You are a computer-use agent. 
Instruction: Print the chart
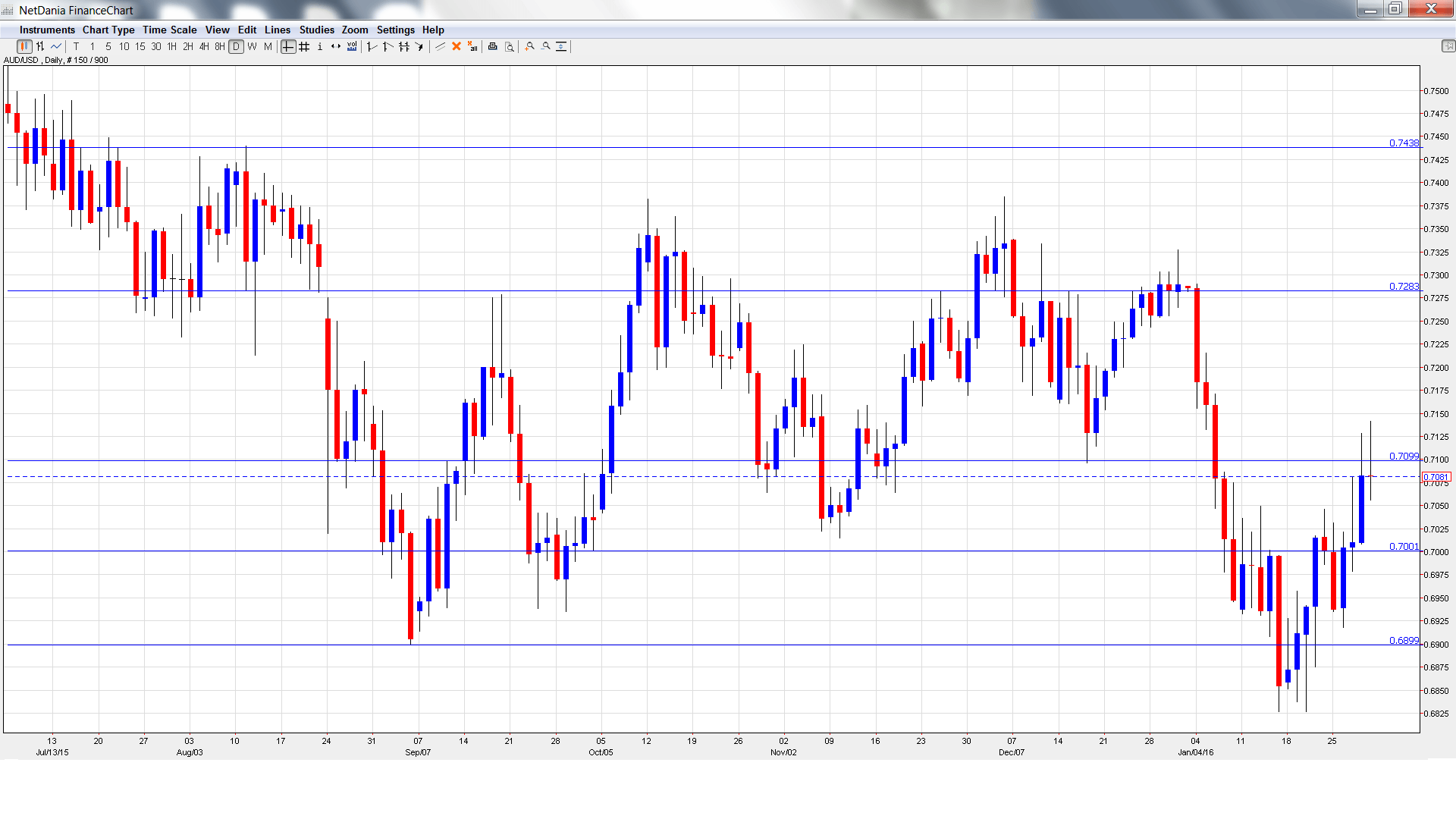click(492, 47)
